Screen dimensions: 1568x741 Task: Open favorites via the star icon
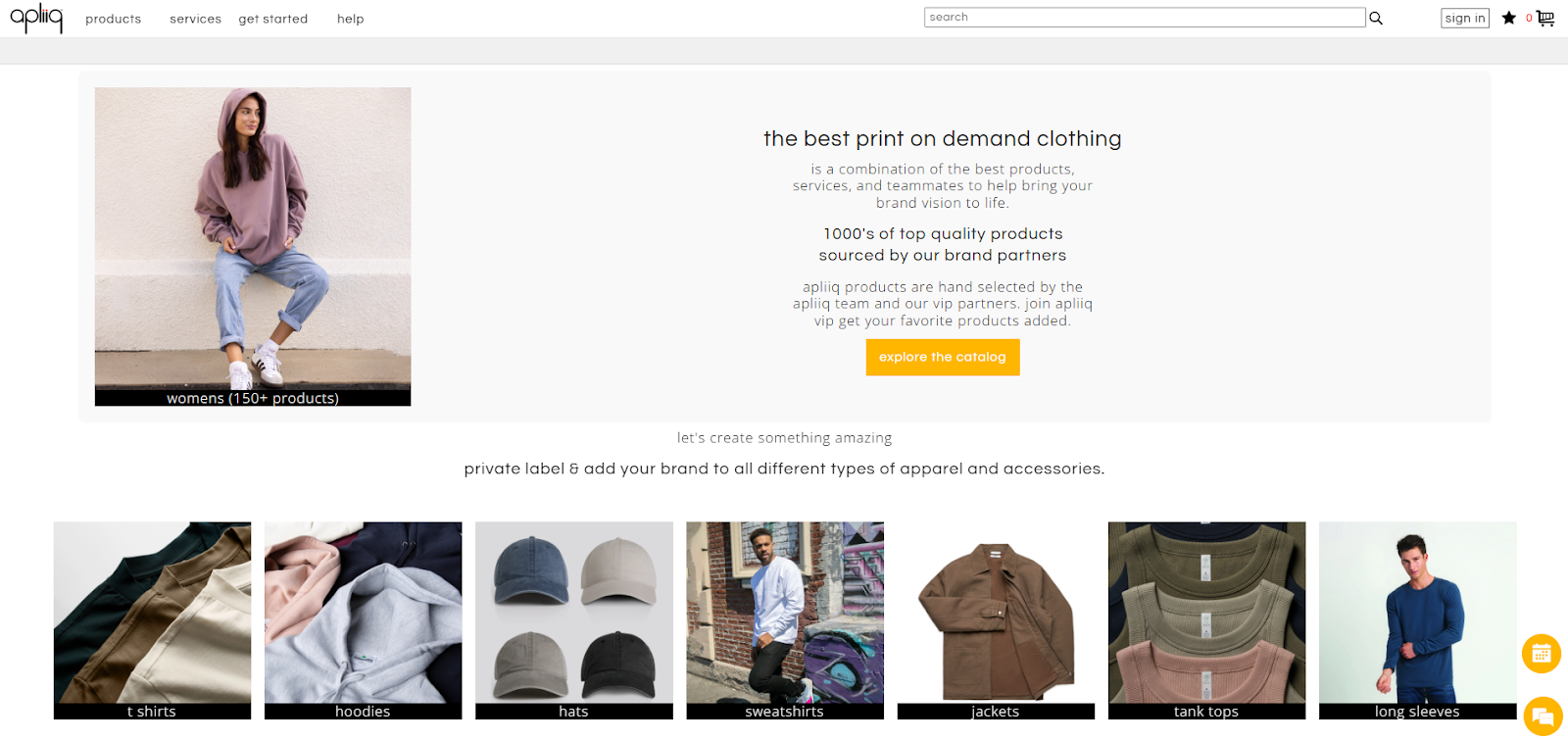point(1508,17)
